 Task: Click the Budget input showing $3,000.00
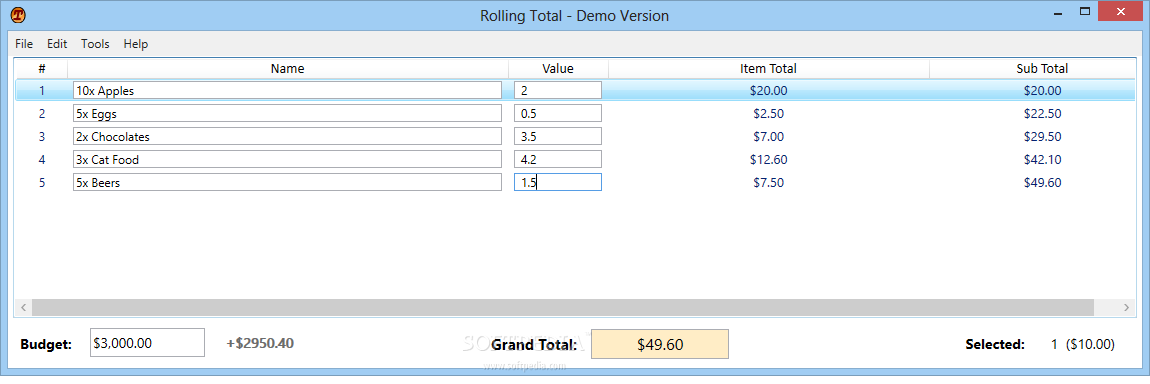tap(147, 343)
